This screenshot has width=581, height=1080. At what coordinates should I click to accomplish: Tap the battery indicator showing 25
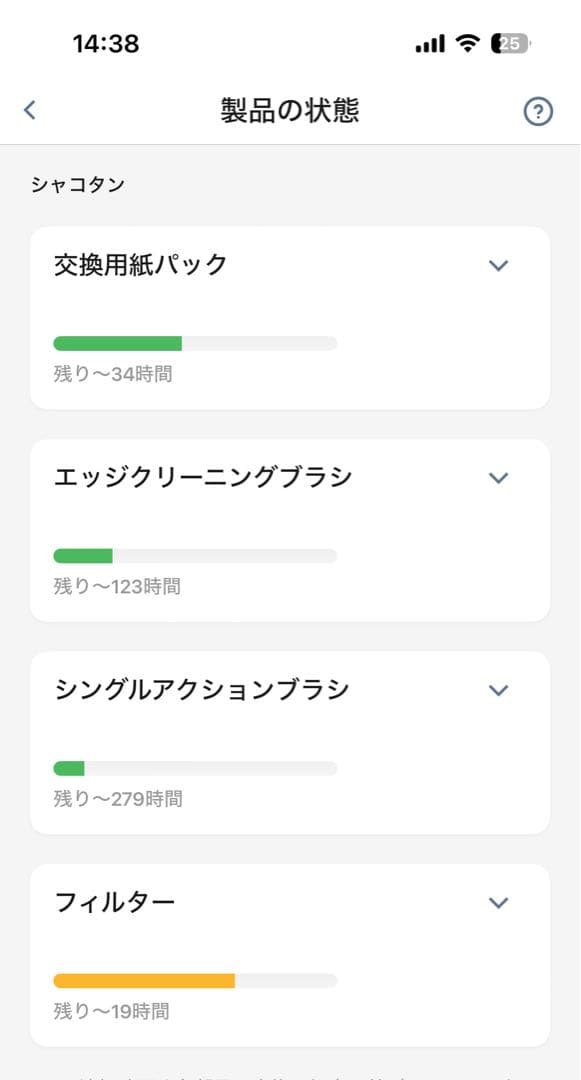(508, 44)
